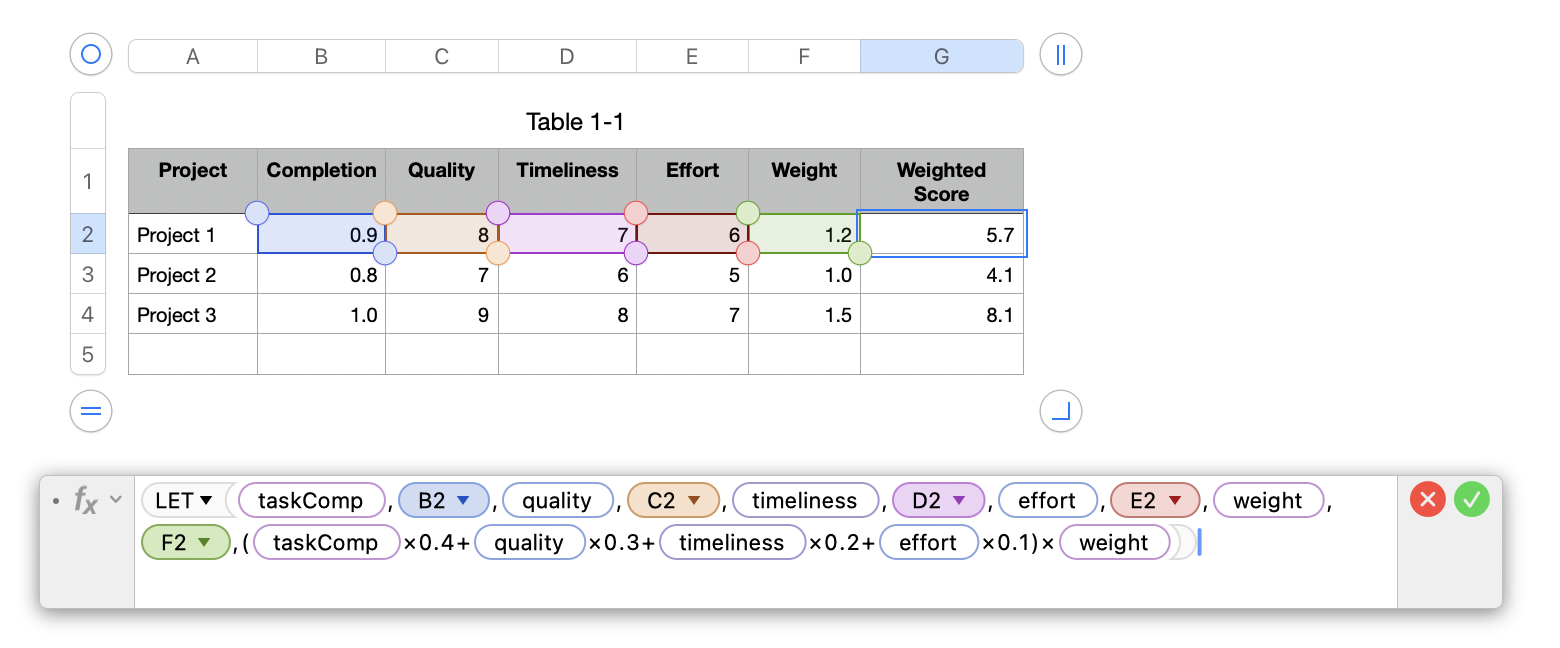This screenshot has height=648, width=1560.
Task: Click the blue selection handle above B2
Action: (x=257, y=212)
